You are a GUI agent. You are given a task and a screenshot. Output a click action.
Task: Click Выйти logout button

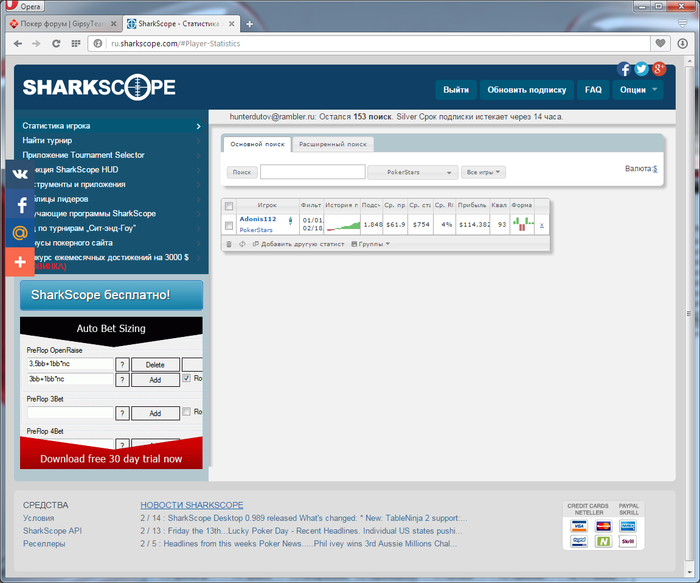(456, 90)
